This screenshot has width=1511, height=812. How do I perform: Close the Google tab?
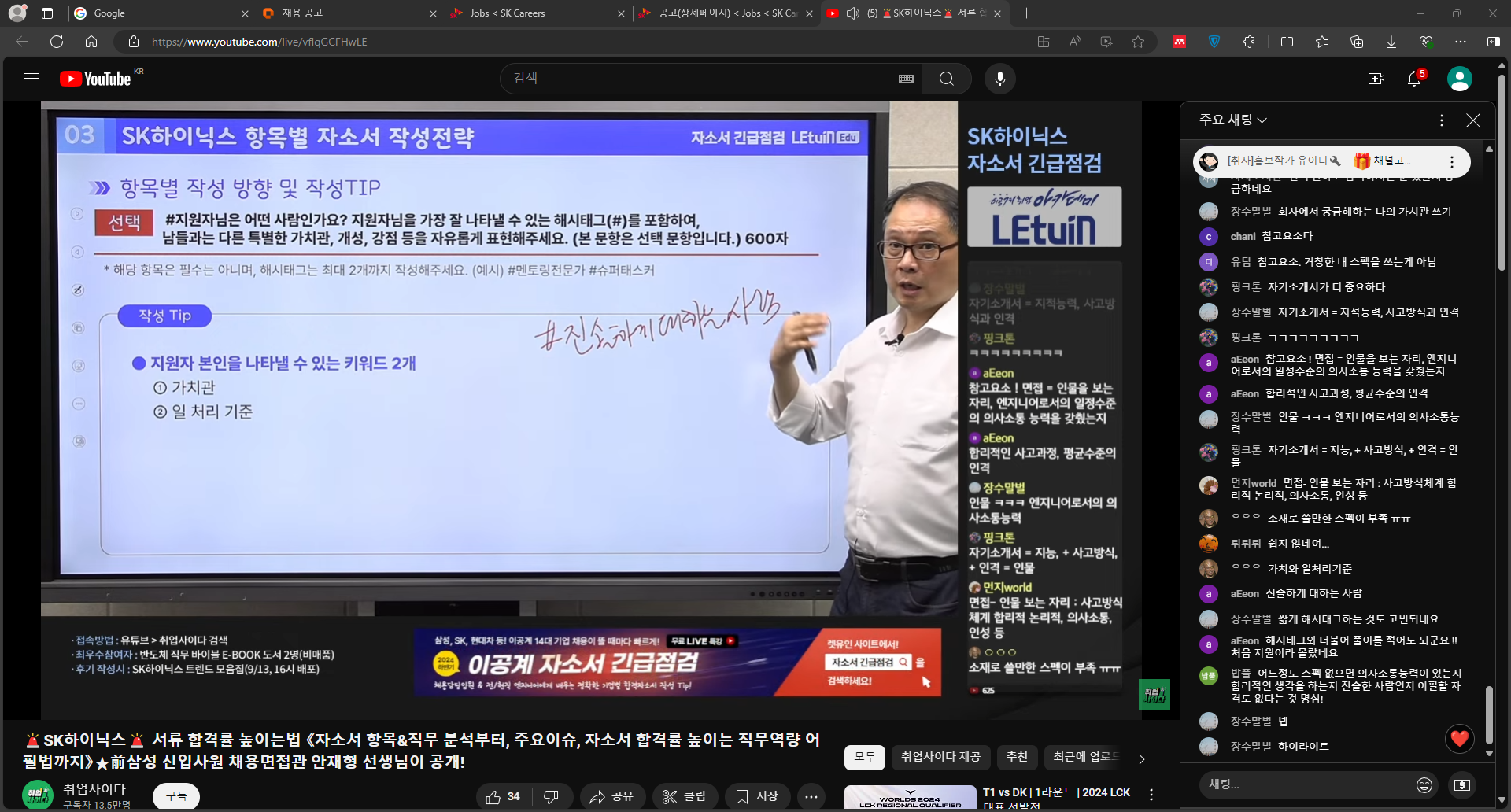click(245, 13)
